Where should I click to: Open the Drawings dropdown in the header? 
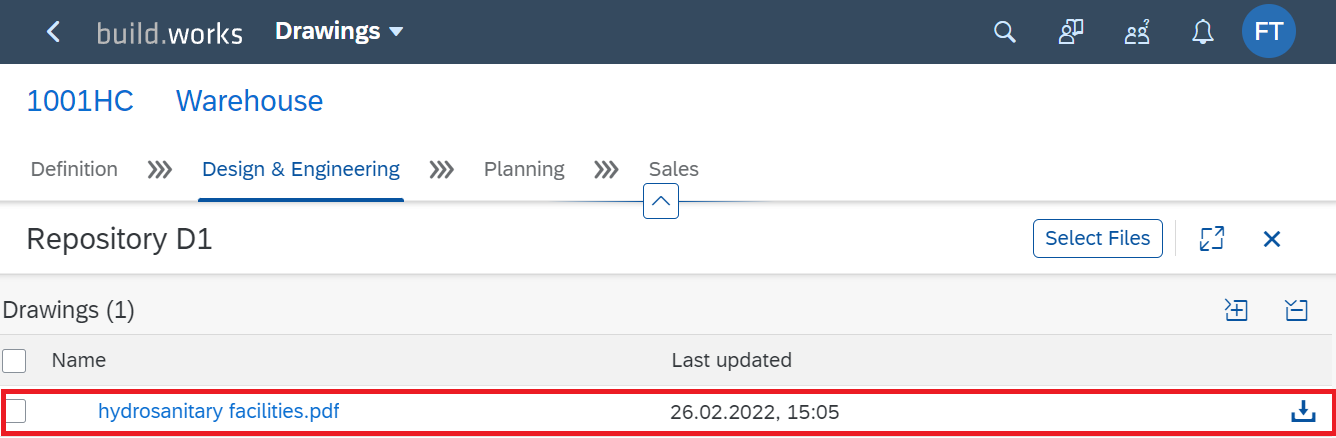(x=339, y=31)
